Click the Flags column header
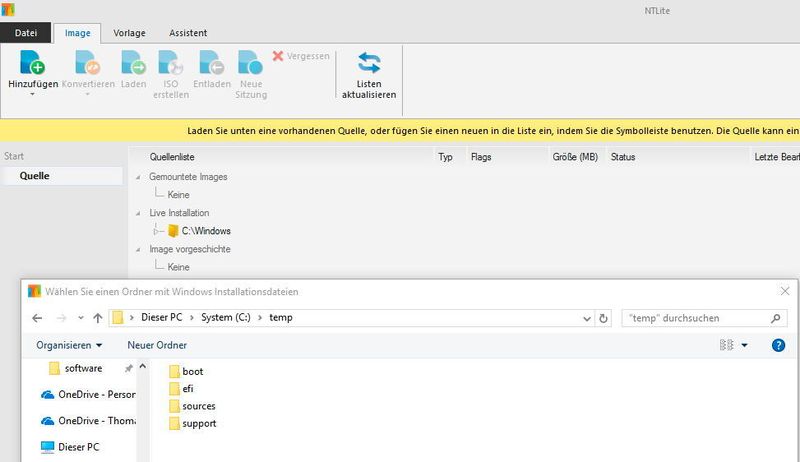 481,157
